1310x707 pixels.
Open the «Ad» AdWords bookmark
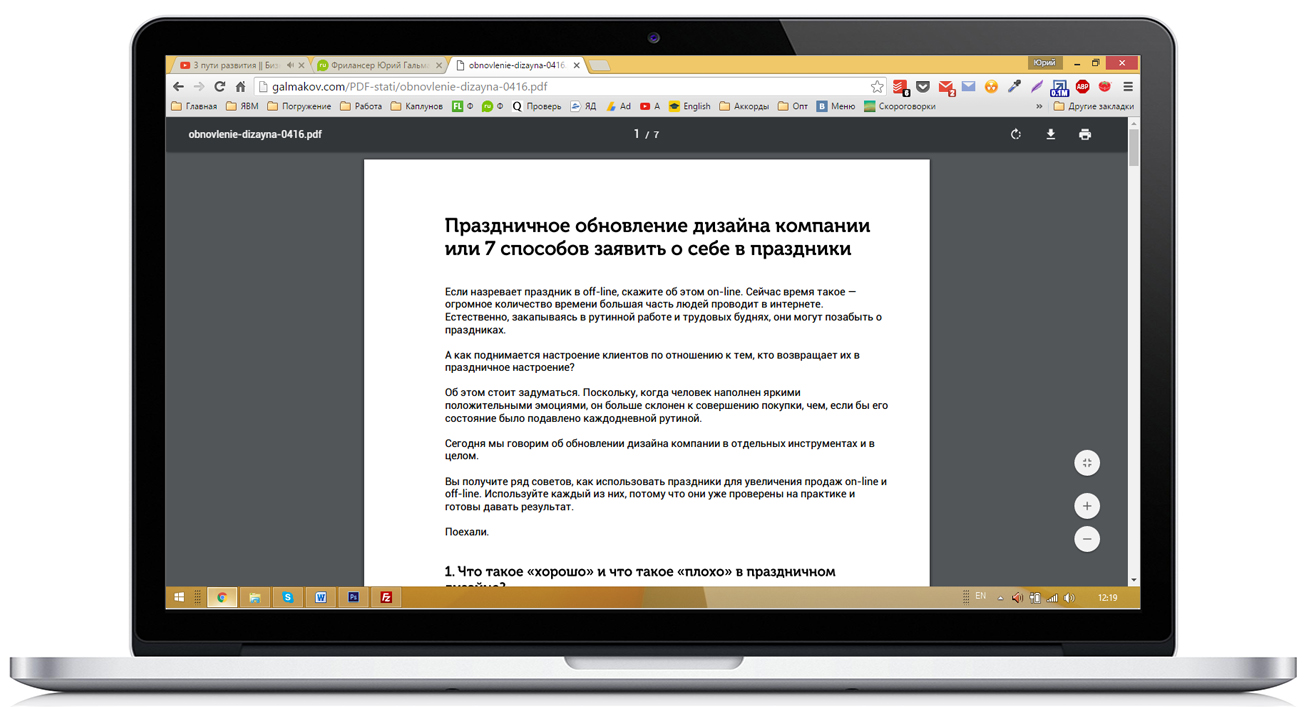[618, 106]
